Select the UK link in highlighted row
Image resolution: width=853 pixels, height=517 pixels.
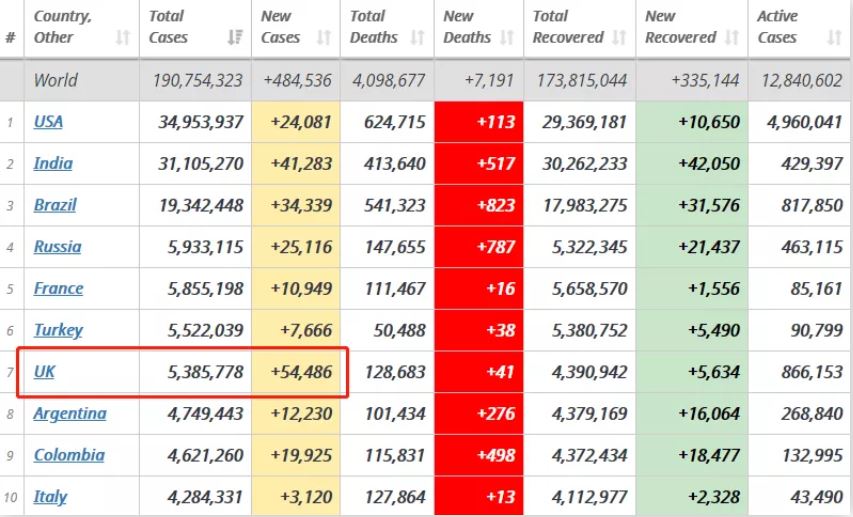click(44, 372)
